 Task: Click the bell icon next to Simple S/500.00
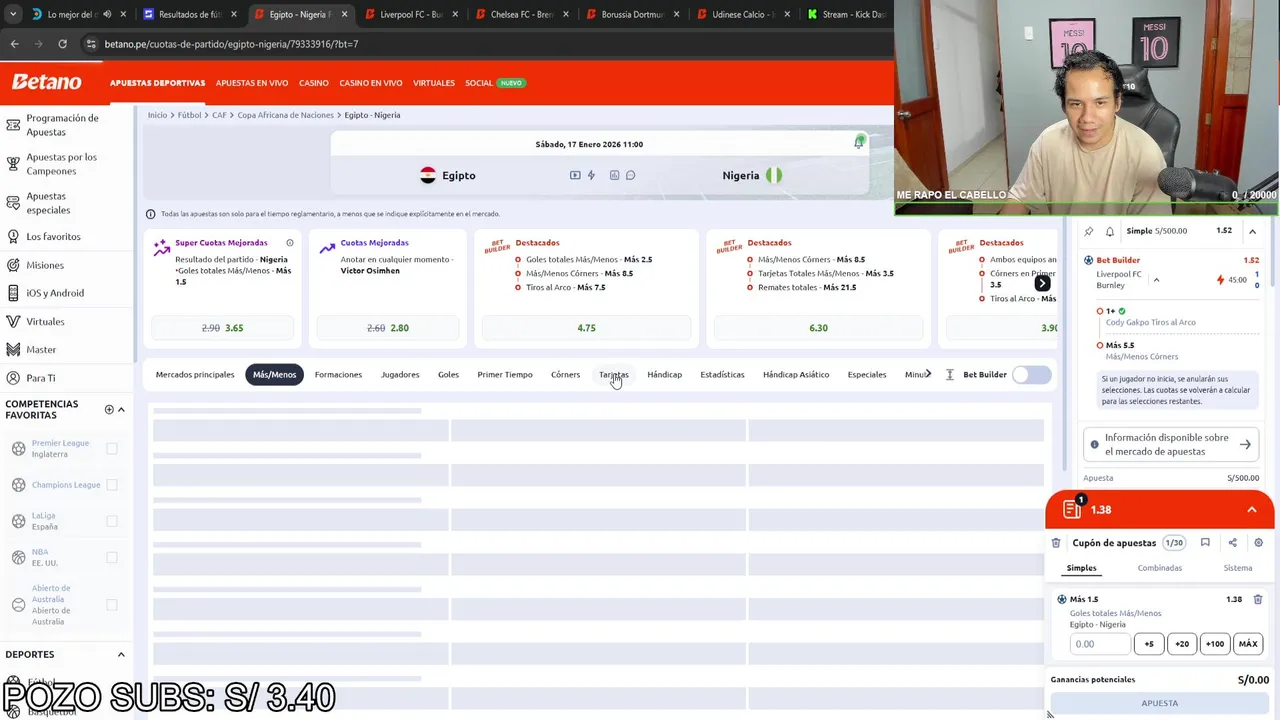pyautogui.click(x=1110, y=231)
